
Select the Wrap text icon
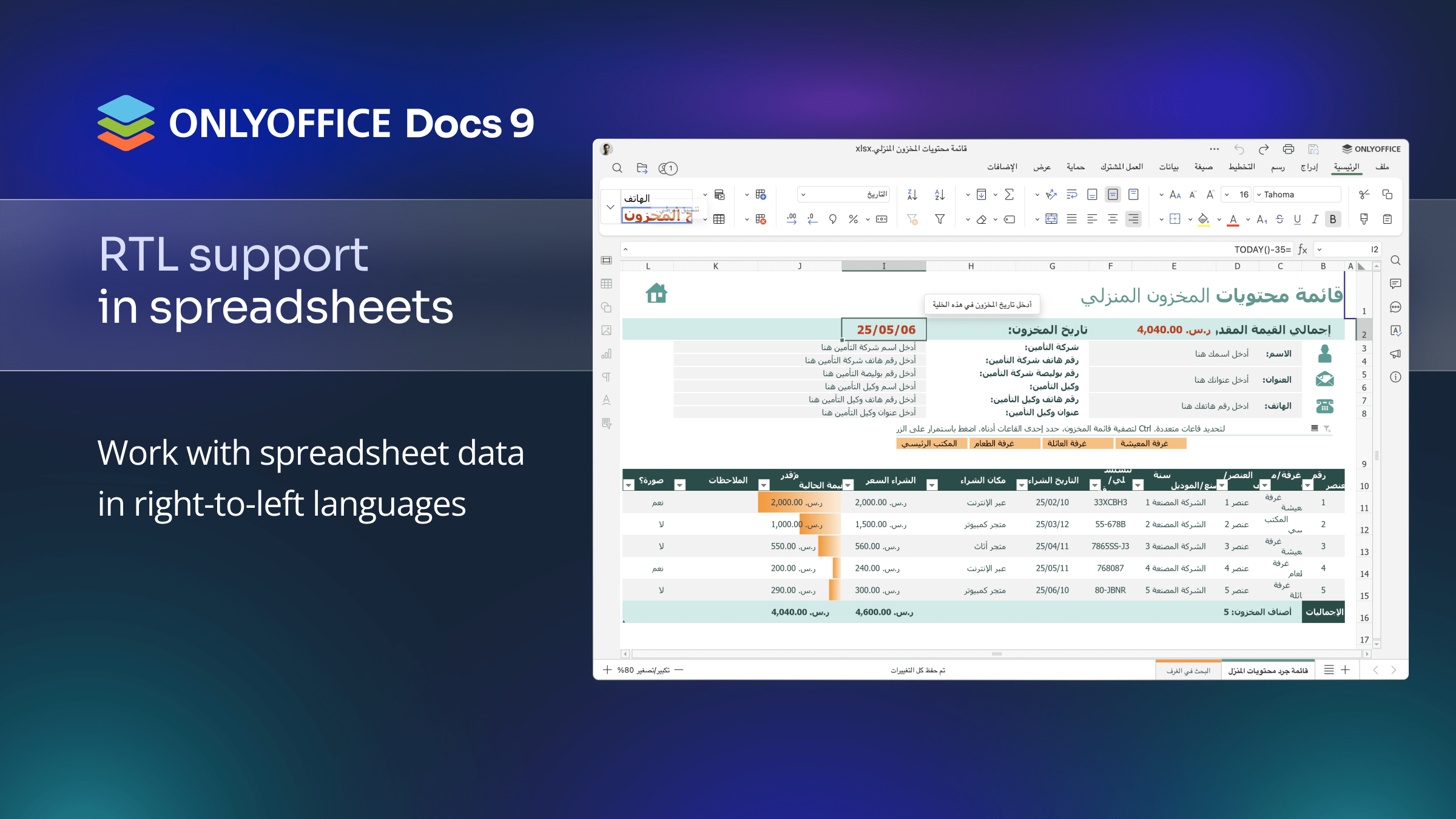[x=1072, y=194]
